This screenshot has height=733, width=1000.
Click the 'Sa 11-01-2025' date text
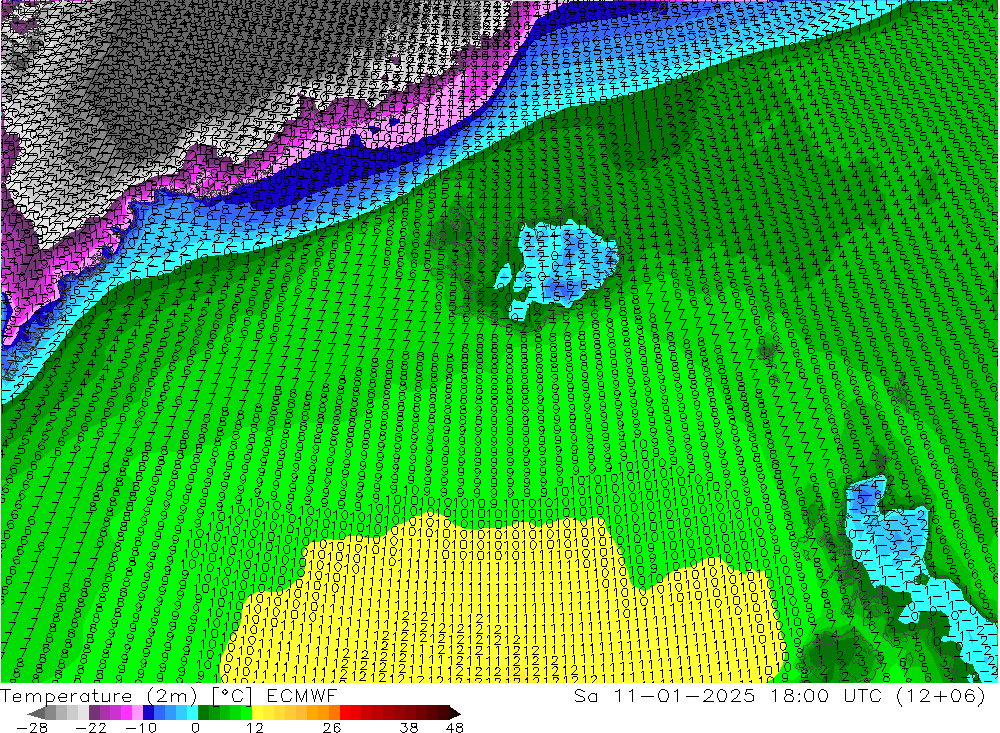(x=664, y=695)
